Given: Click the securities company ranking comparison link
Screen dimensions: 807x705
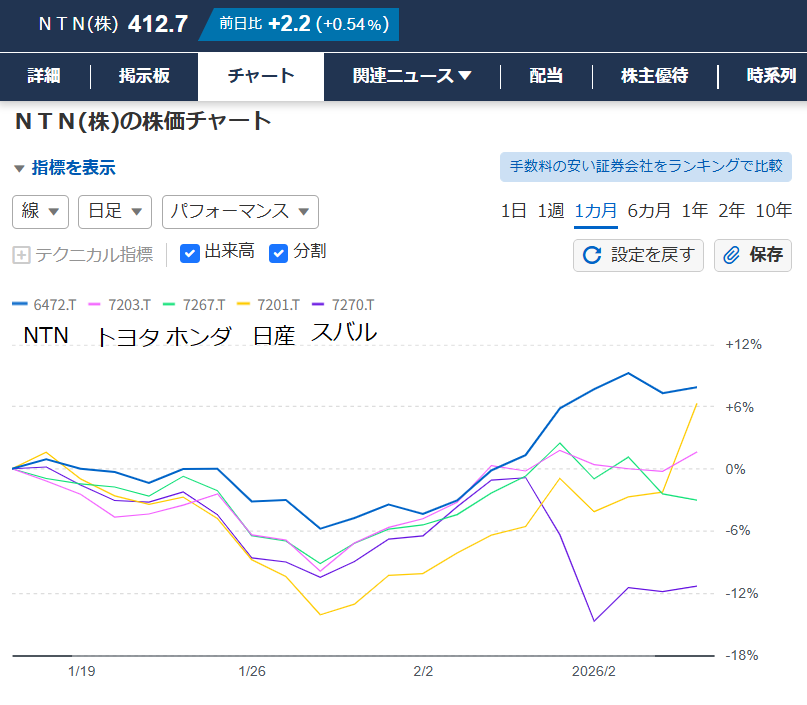Looking at the screenshot, I should (646, 166).
